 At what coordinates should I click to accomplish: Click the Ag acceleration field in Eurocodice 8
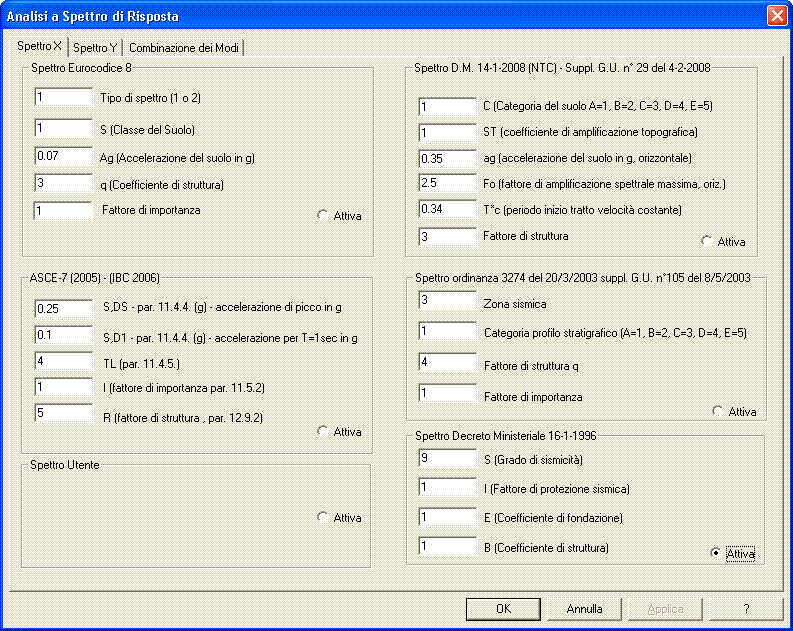pyautogui.click(x=63, y=156)
